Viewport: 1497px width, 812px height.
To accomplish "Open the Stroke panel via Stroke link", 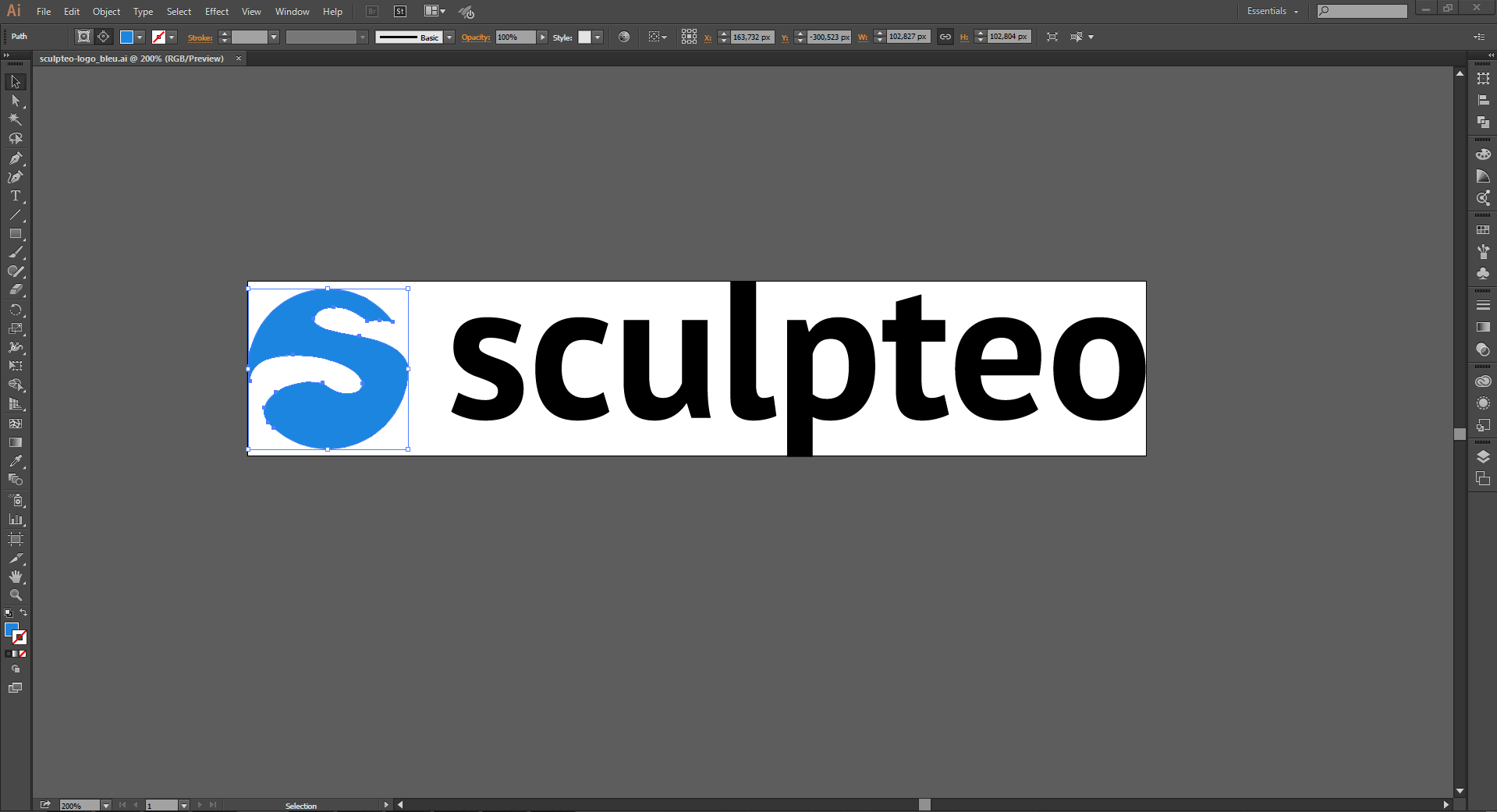I will [x=200, y=37].
